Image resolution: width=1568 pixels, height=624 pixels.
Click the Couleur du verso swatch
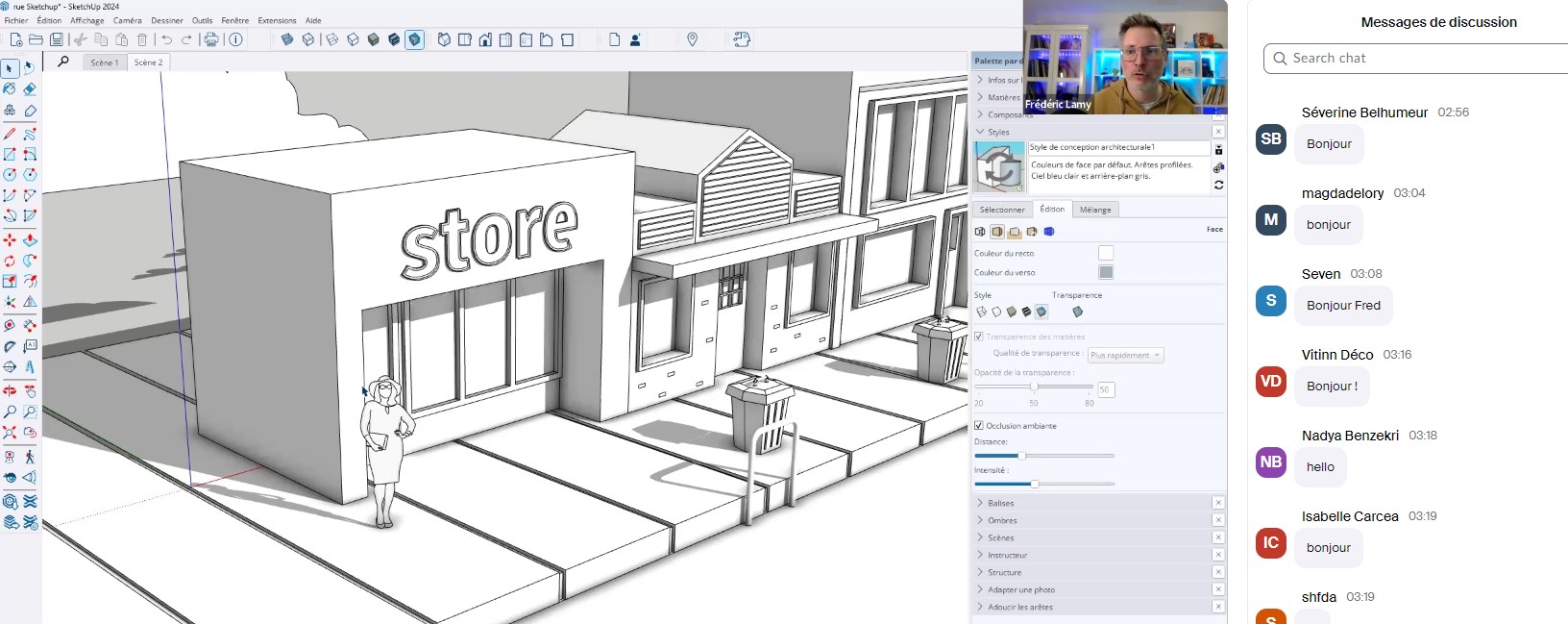(1106, 272)
